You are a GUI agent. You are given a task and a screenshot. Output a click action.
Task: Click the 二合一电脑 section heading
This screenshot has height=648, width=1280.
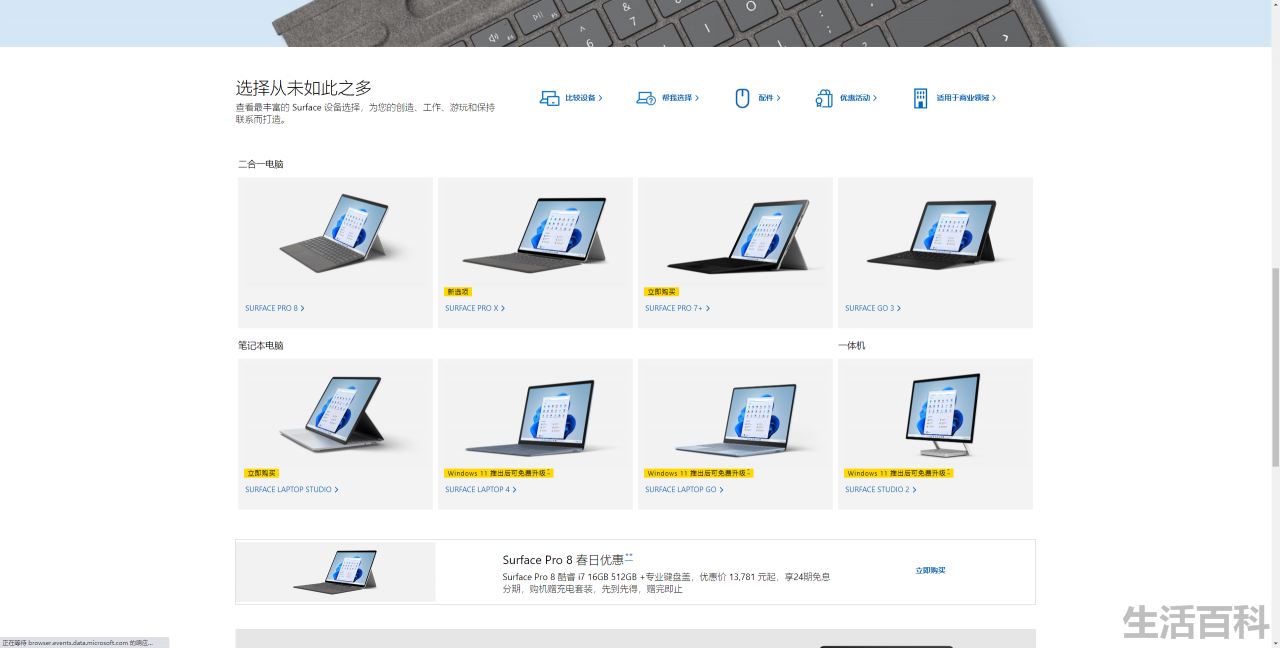coord(261,164)
